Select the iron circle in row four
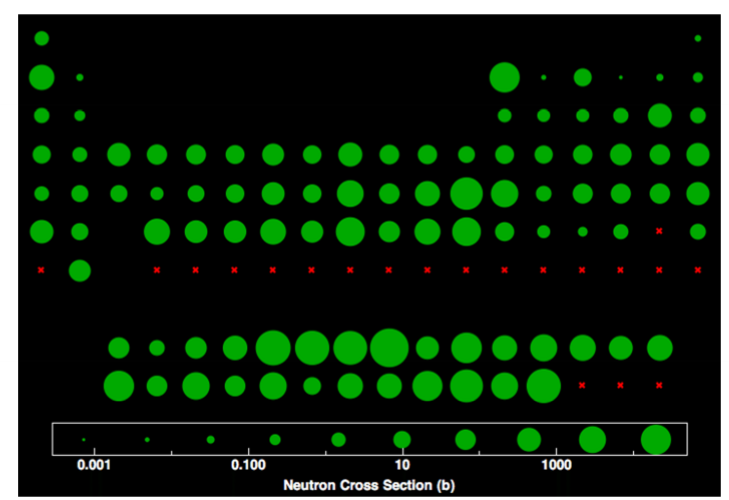The height and width of the screenshot is (500, 729). tap(312, 154)
